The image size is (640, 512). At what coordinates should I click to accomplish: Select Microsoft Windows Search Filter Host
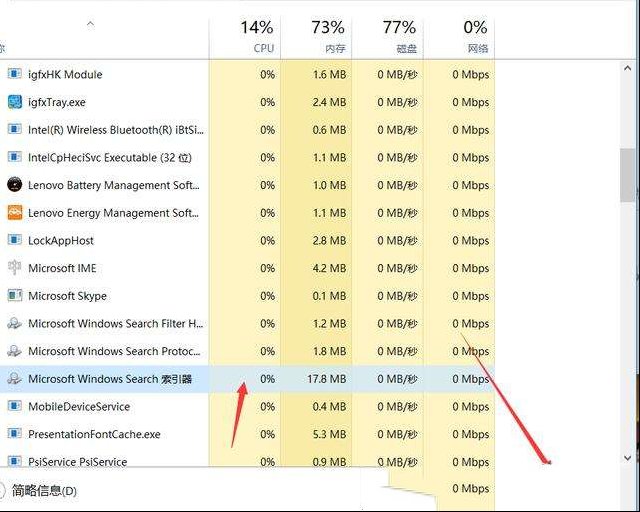click(247, 323)
